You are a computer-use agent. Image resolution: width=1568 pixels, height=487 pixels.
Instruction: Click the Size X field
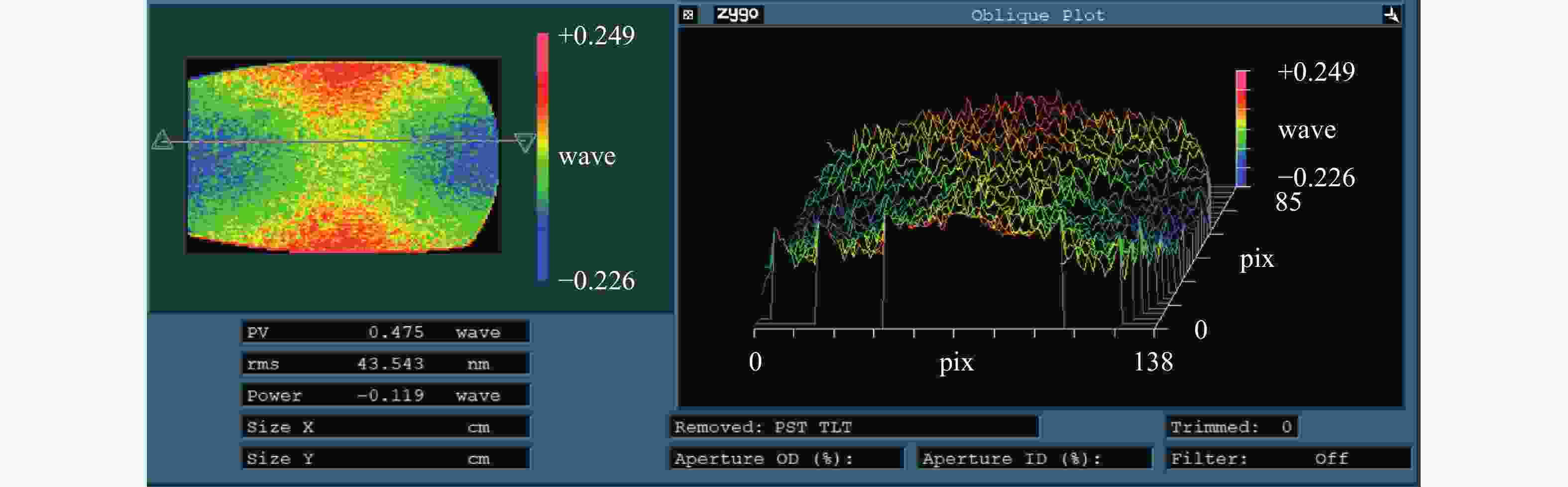click(385, 427)
